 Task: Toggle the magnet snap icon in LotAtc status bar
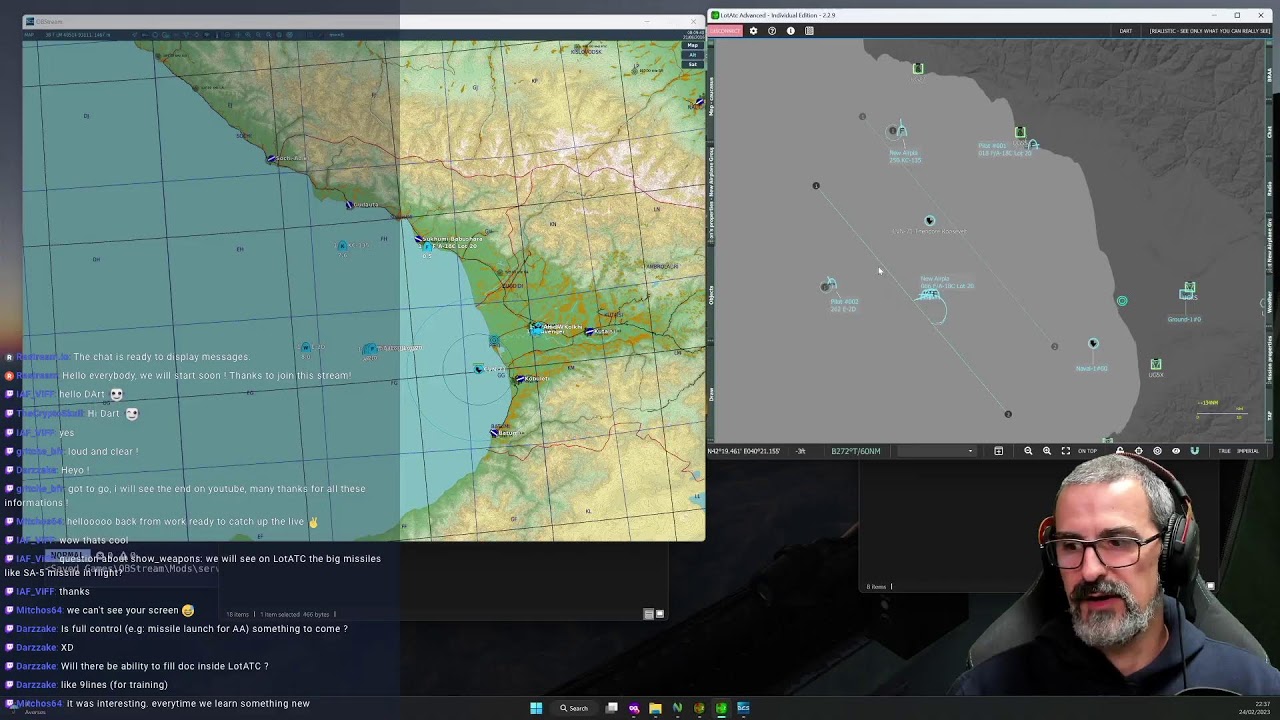click(x=1194, y=451)
